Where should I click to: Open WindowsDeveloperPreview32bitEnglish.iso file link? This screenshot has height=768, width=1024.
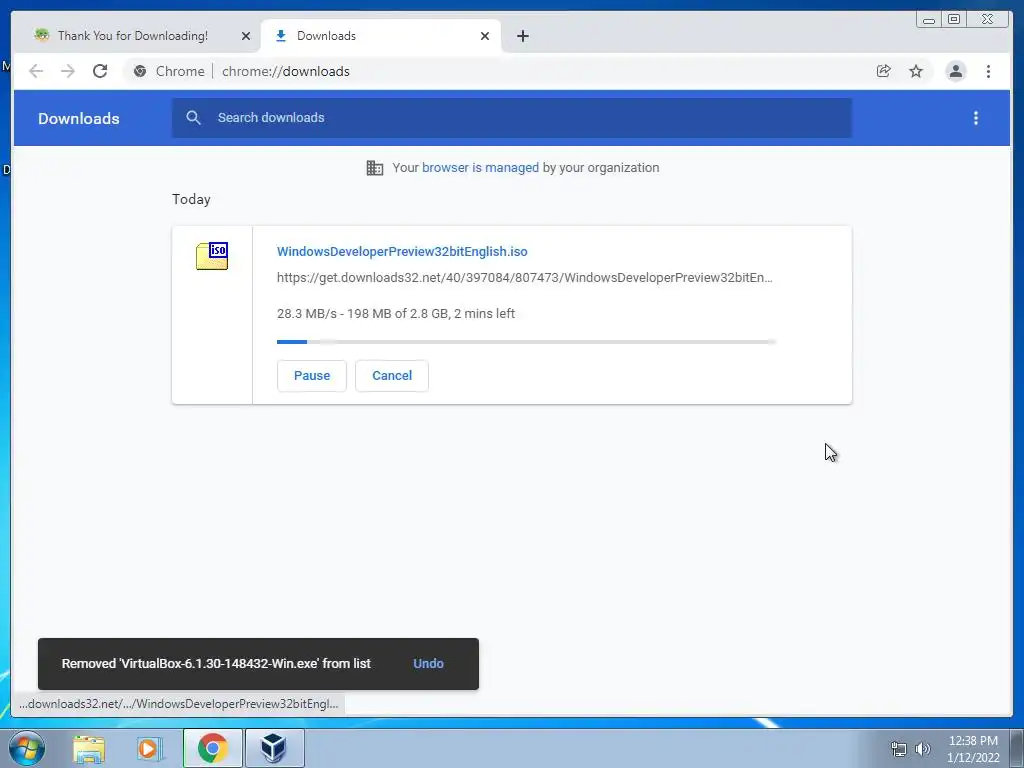402,251
